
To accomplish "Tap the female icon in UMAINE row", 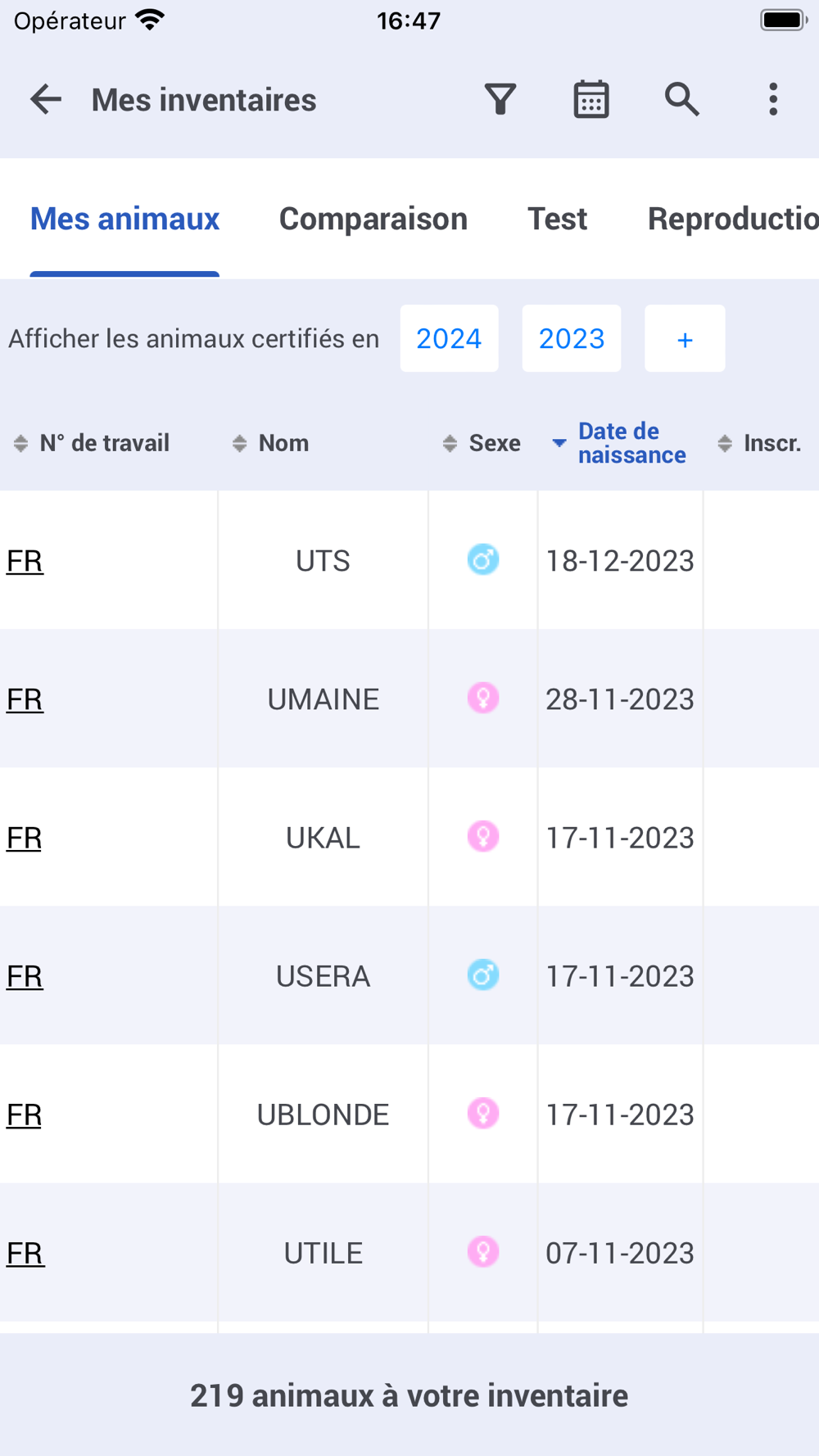I will point(483,699).
